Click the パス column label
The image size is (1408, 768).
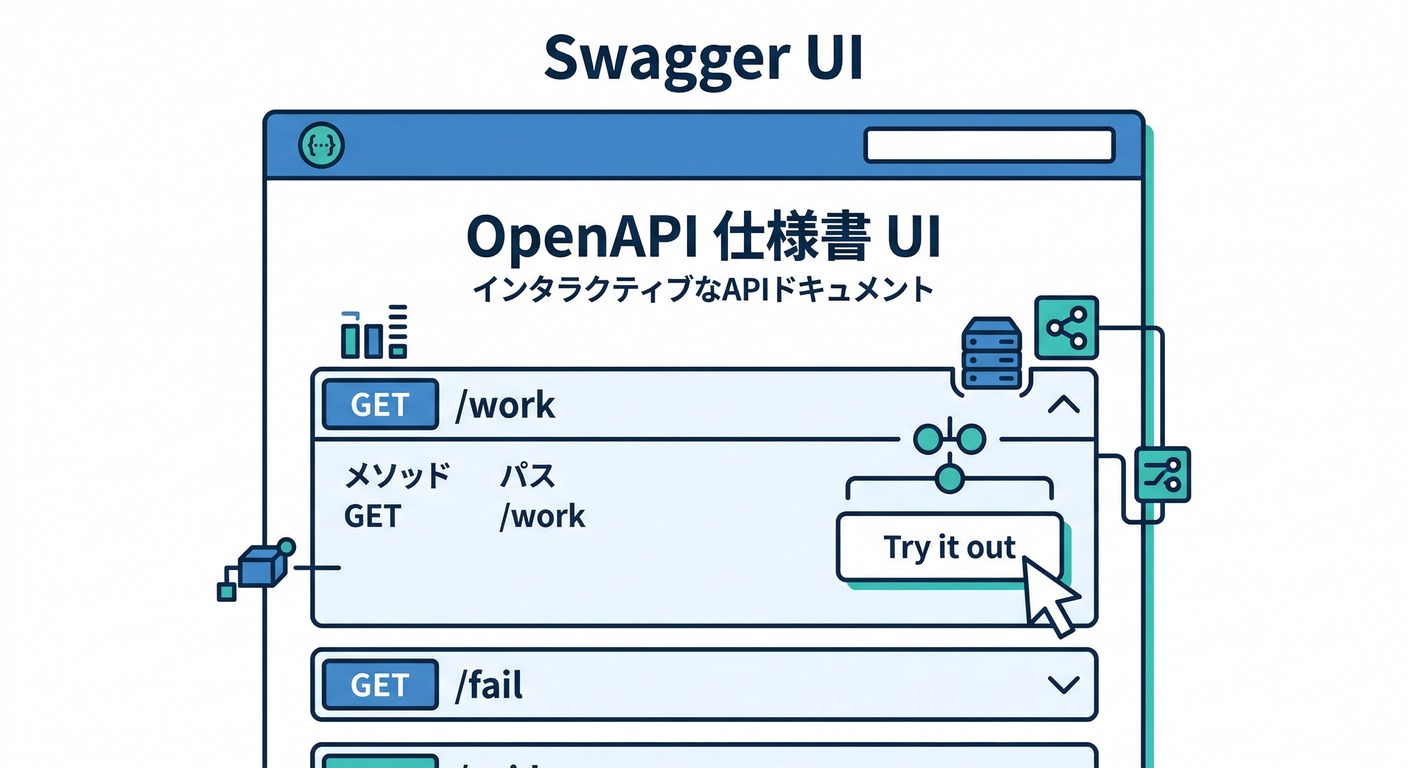tap(527, 476)
